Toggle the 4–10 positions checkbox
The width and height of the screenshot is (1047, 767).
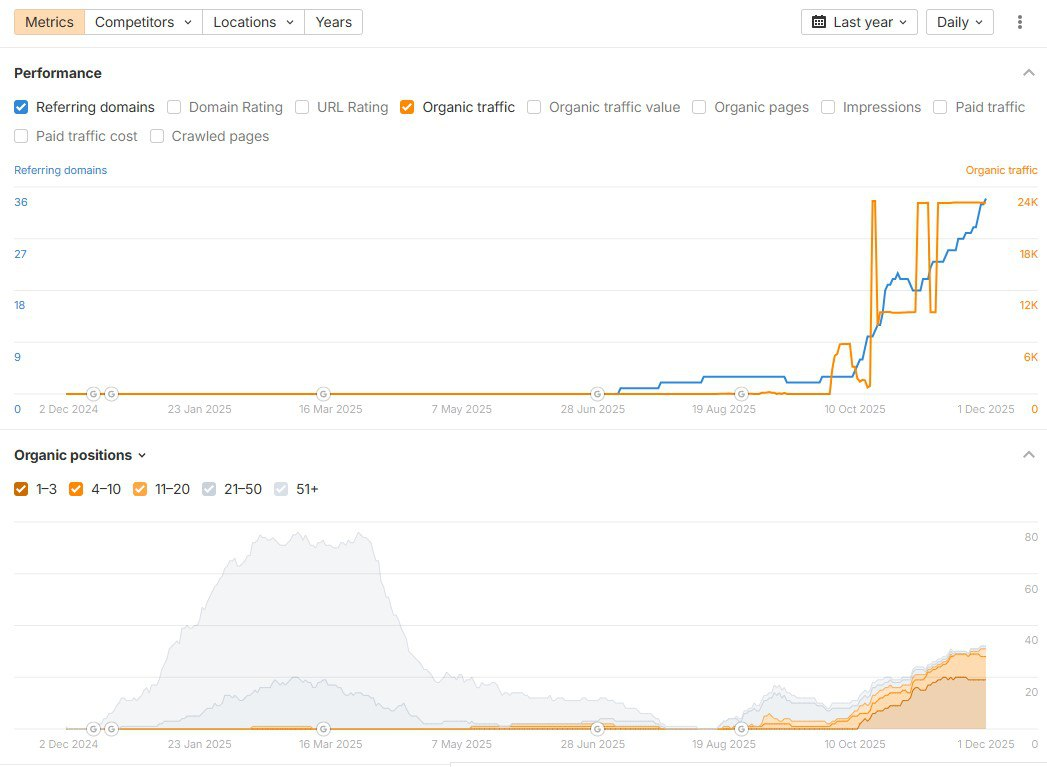tap(76, 489)
